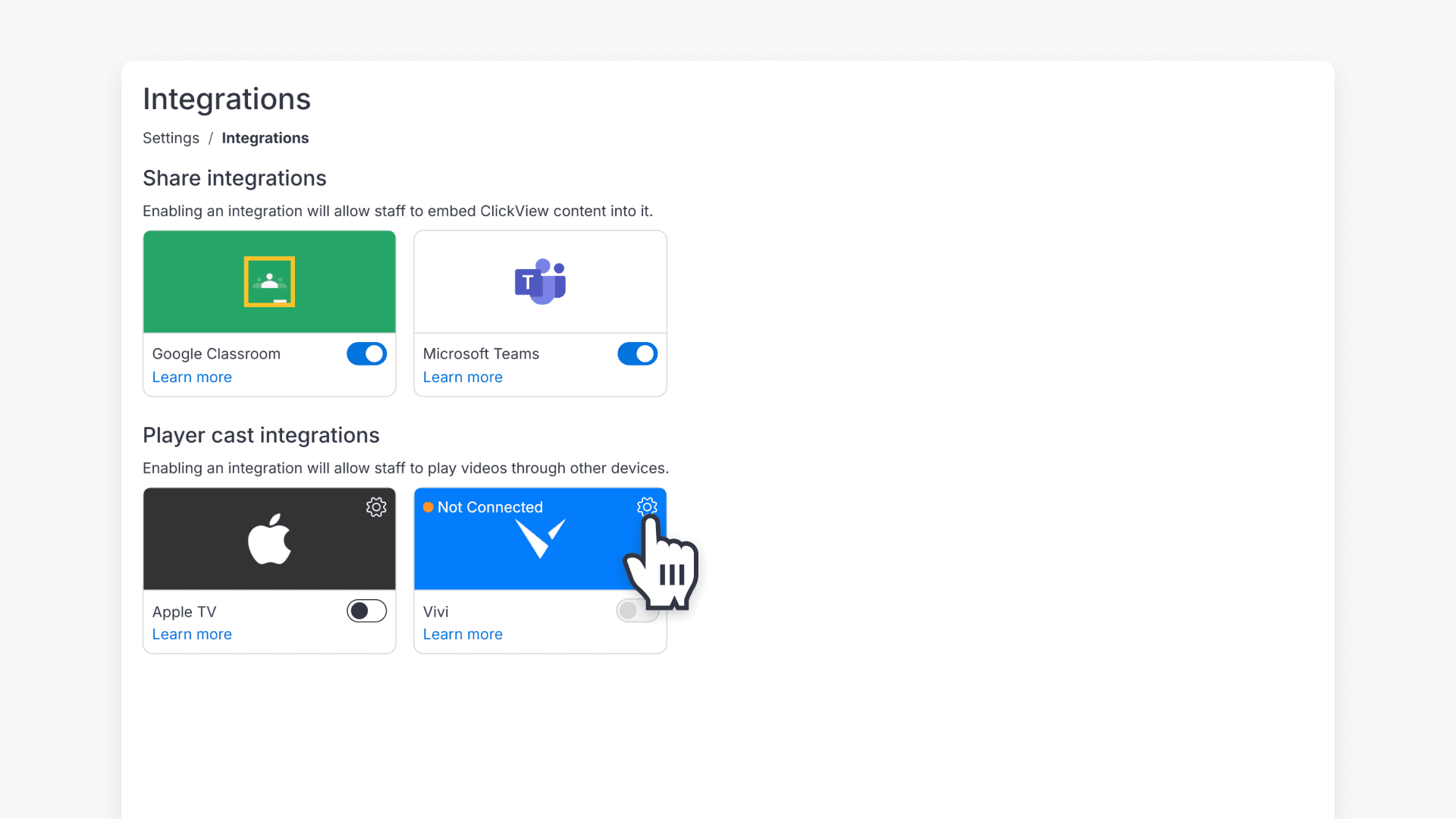Click the green Google Classroom card banner
The width and height of the screenshot is (1456, 819).
[x=205, y=250]
